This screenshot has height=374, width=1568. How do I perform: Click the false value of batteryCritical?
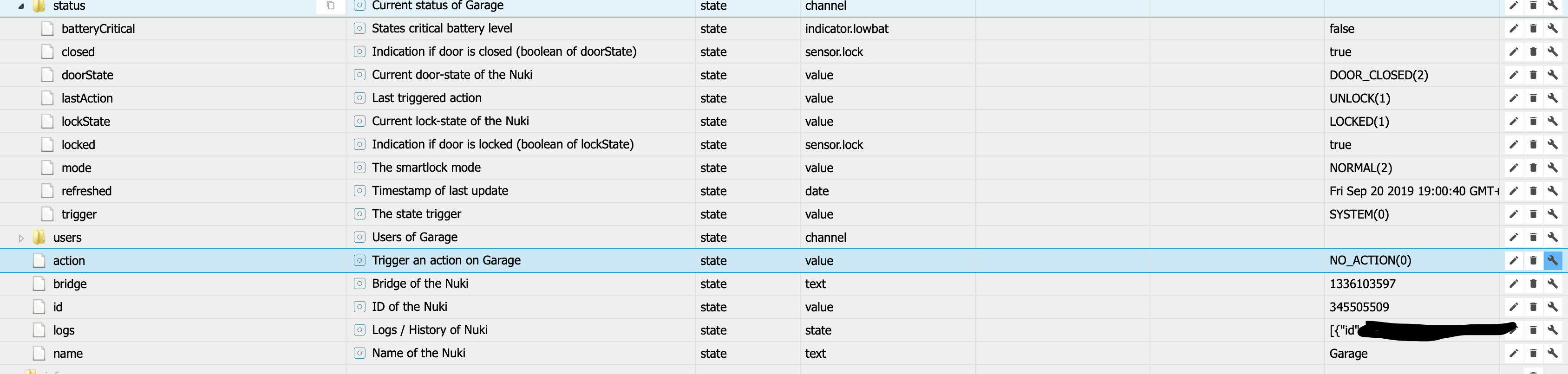tap(1341, 29)
